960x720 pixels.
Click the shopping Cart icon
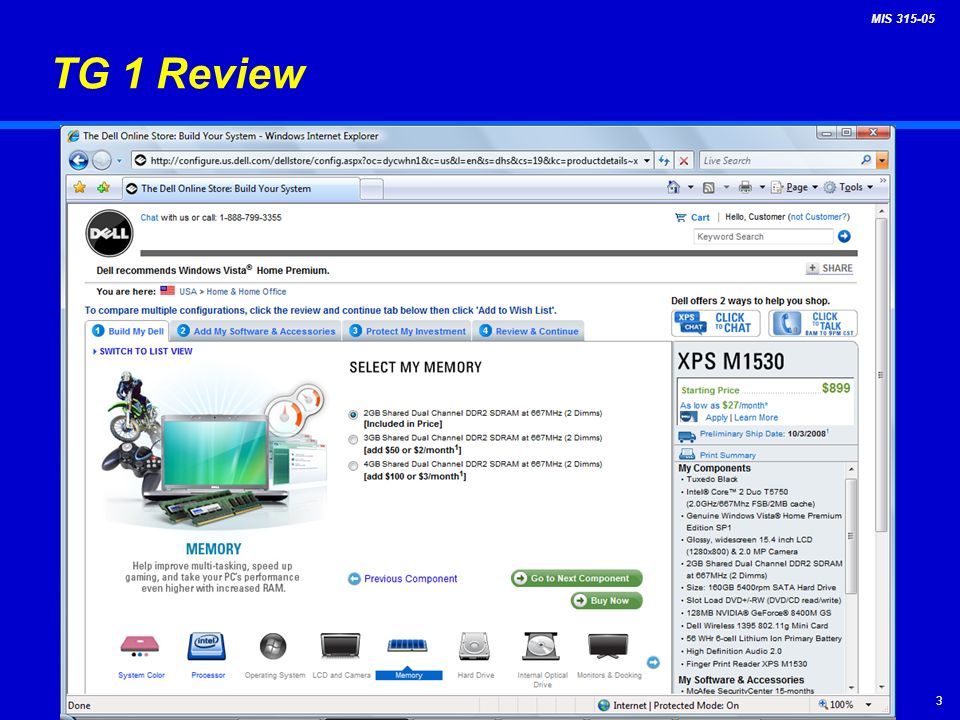(680, 217)
